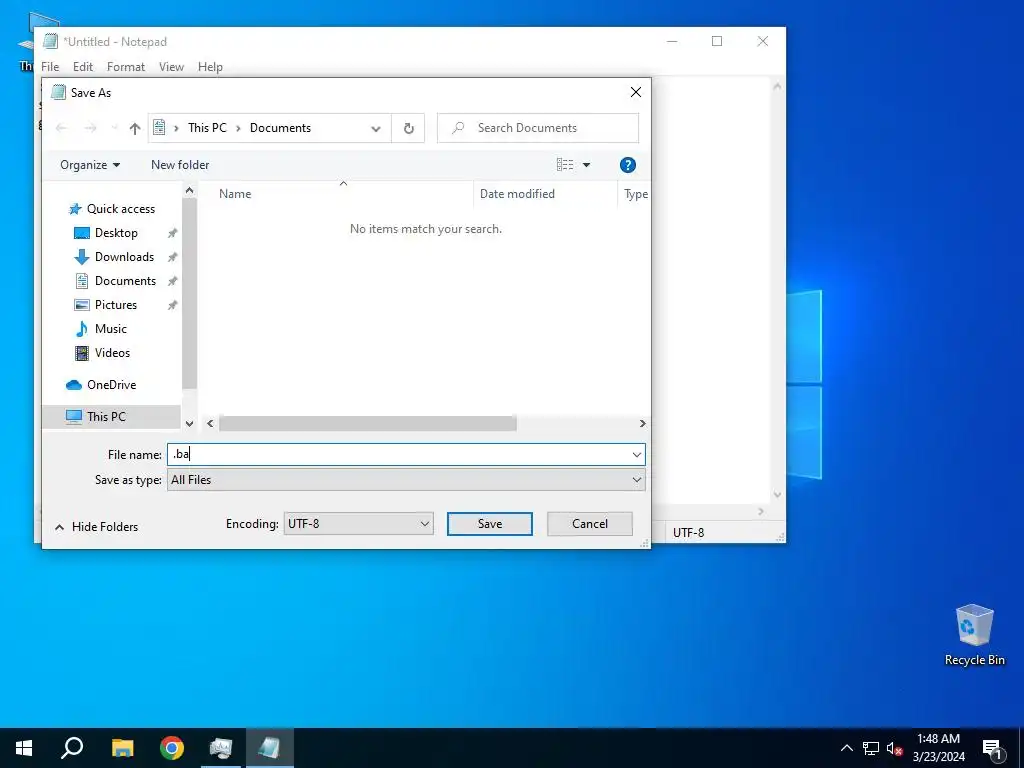Open Notepad Format menu
The width and height of the screenshot is (1024, 768).
pyautogui.click(x=126, y=67)
